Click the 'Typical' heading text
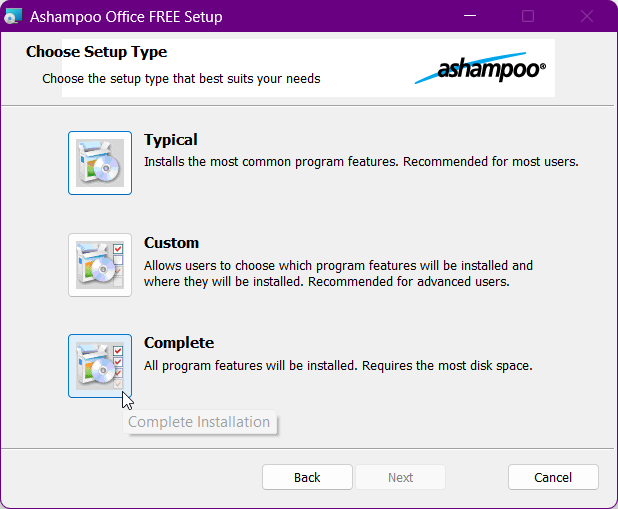The width and height of the screenshot is (618, 509). (x=171, y=140)
